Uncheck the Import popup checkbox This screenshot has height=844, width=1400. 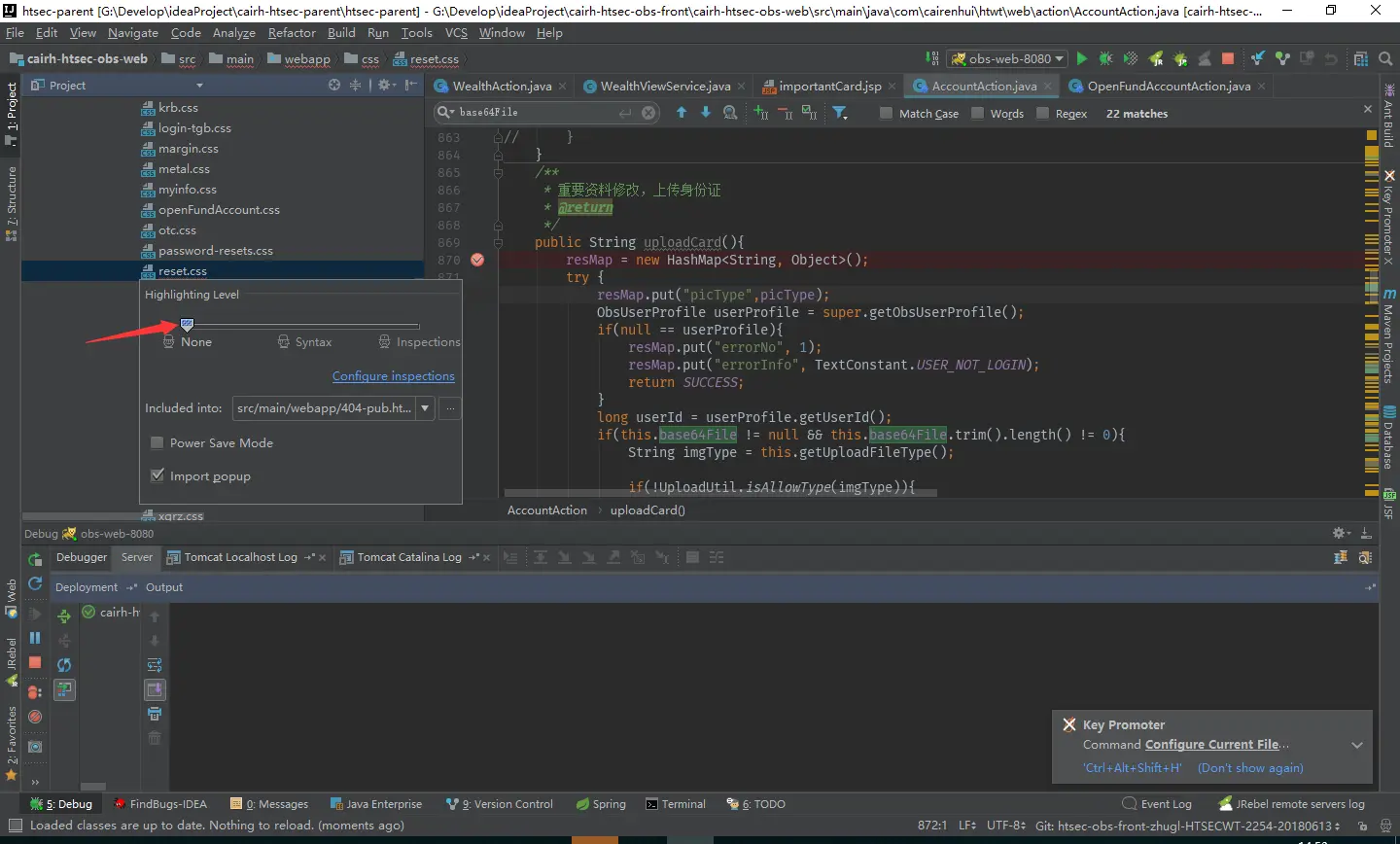pyautogui.click(x=157, y=476)
